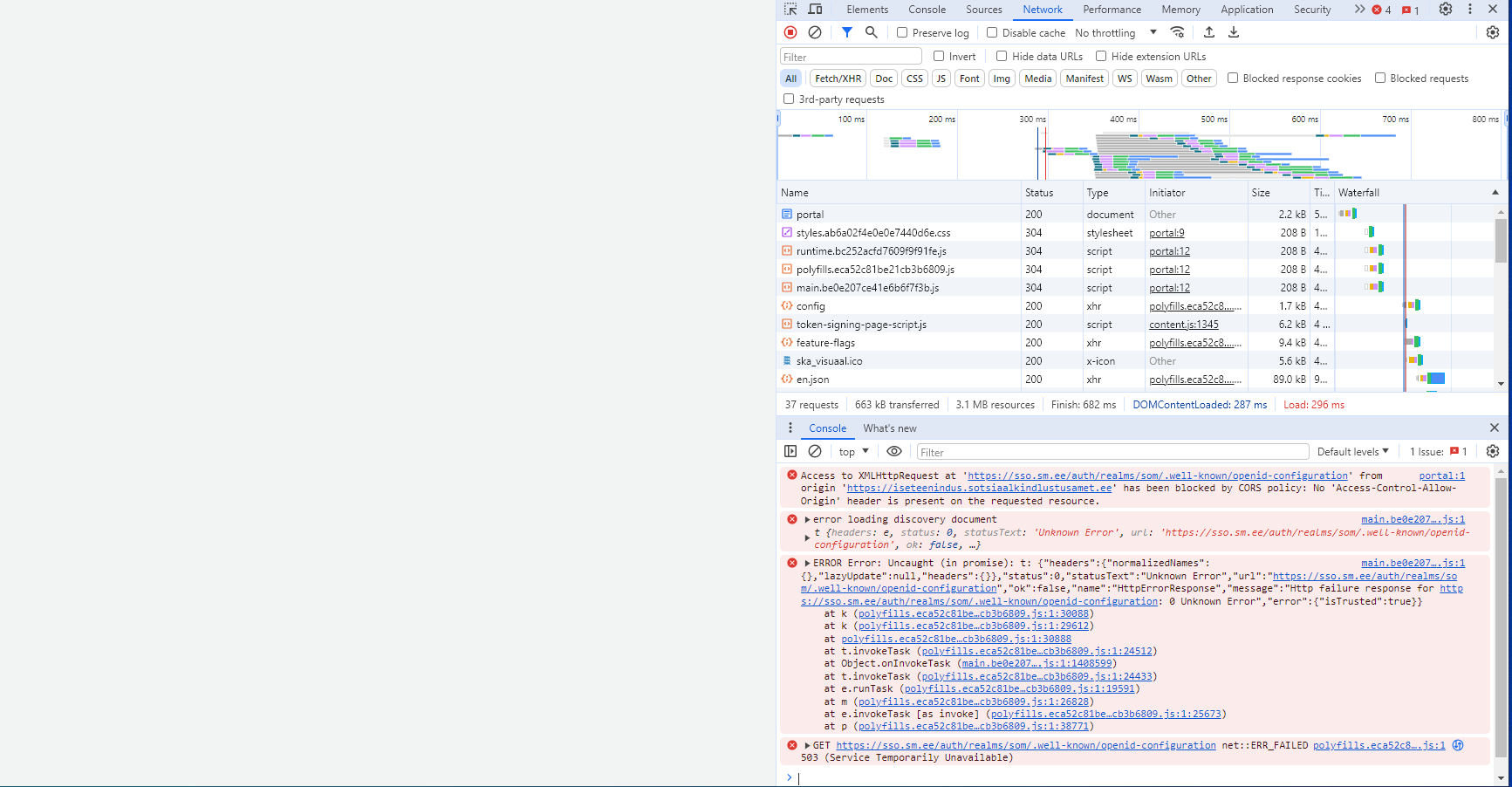Toggle device toolbar icon

click(x=815, y=9)
